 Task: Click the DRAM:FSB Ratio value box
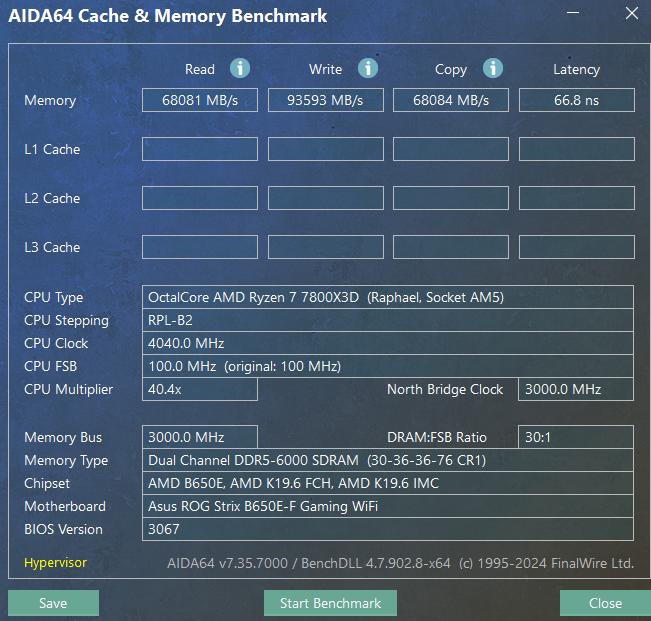click(x=575, y=437)
